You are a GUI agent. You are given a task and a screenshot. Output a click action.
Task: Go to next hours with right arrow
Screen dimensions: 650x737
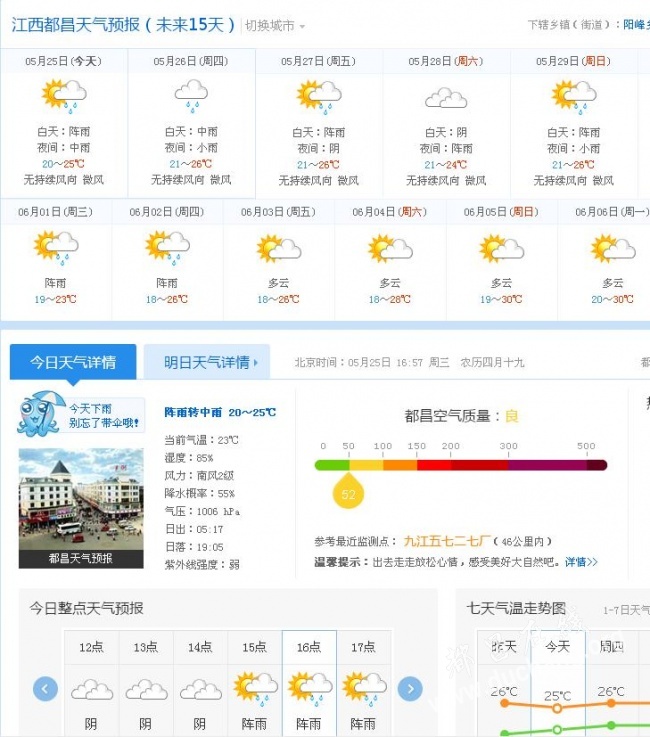(410, 689)
